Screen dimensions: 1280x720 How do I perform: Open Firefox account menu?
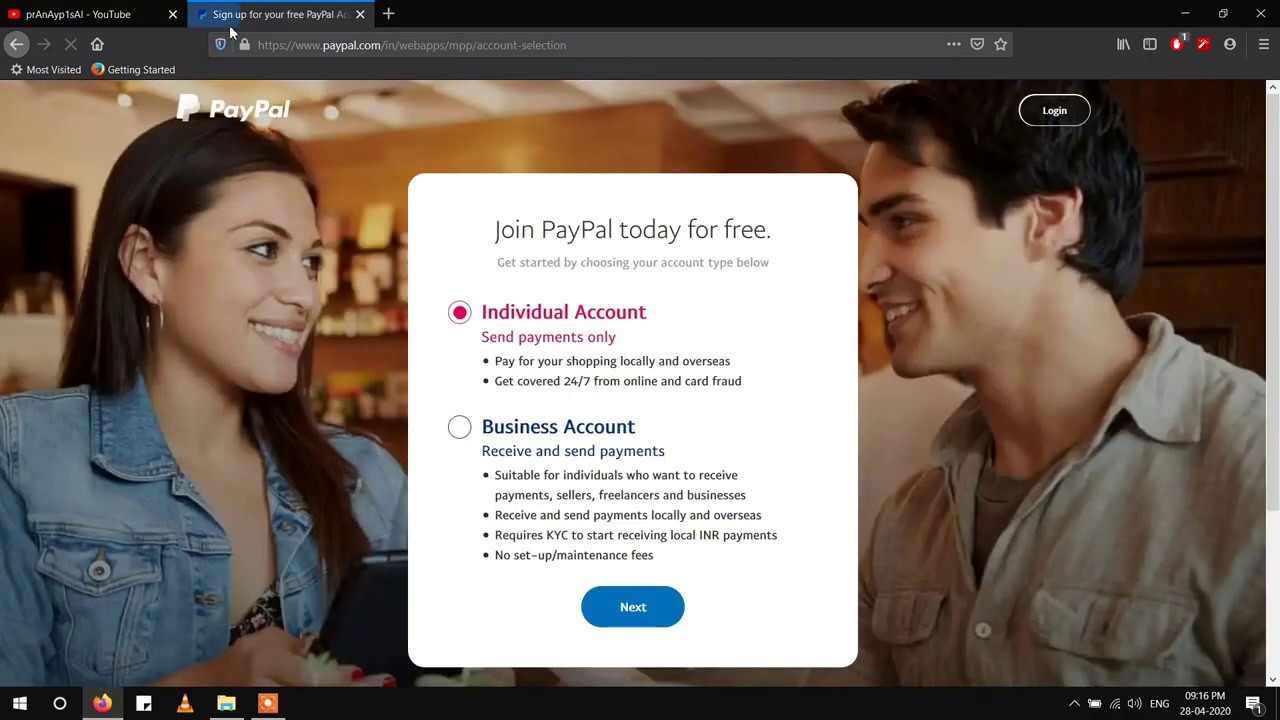point(1230,44)
